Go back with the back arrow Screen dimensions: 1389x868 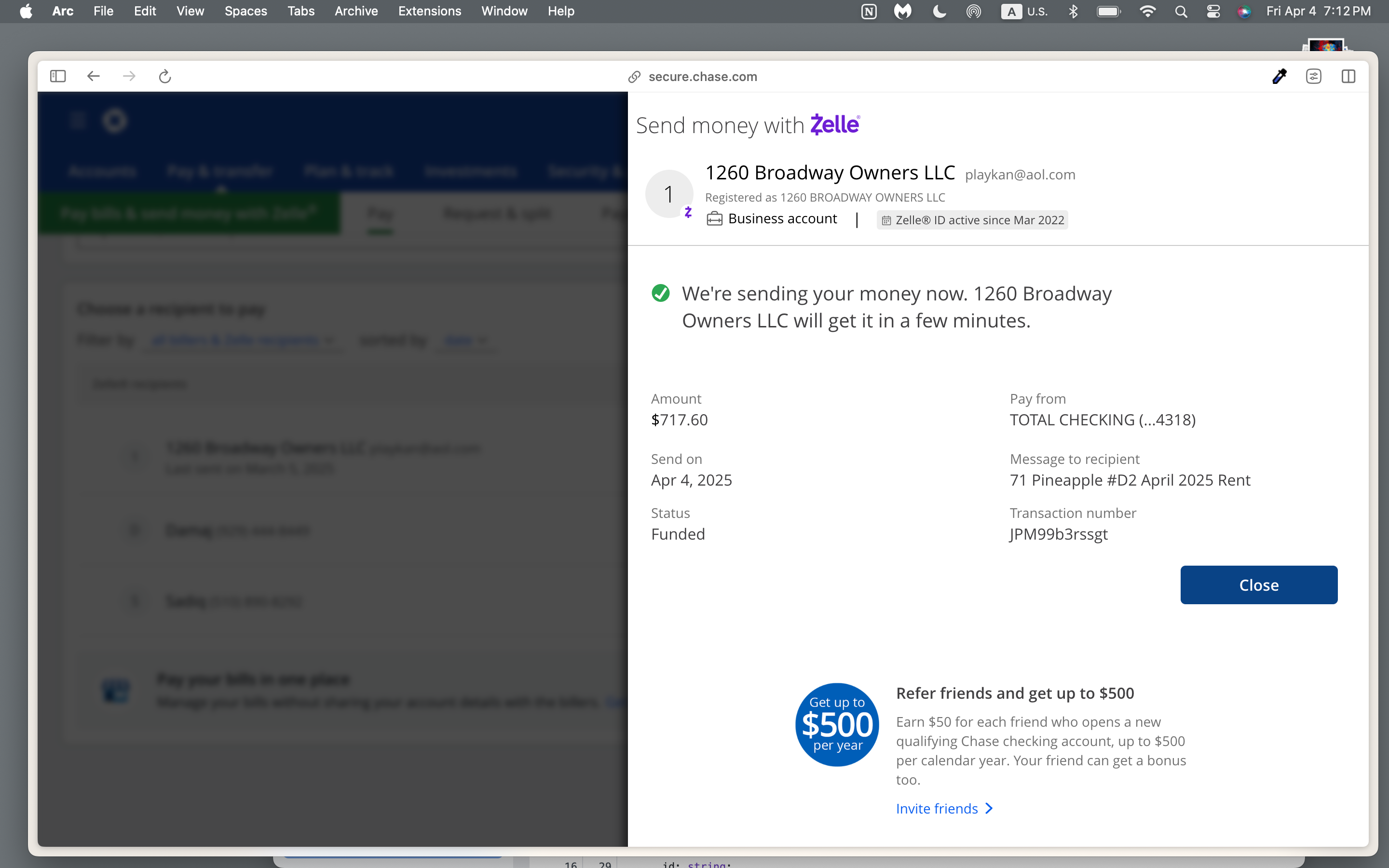tap(94, 76)
